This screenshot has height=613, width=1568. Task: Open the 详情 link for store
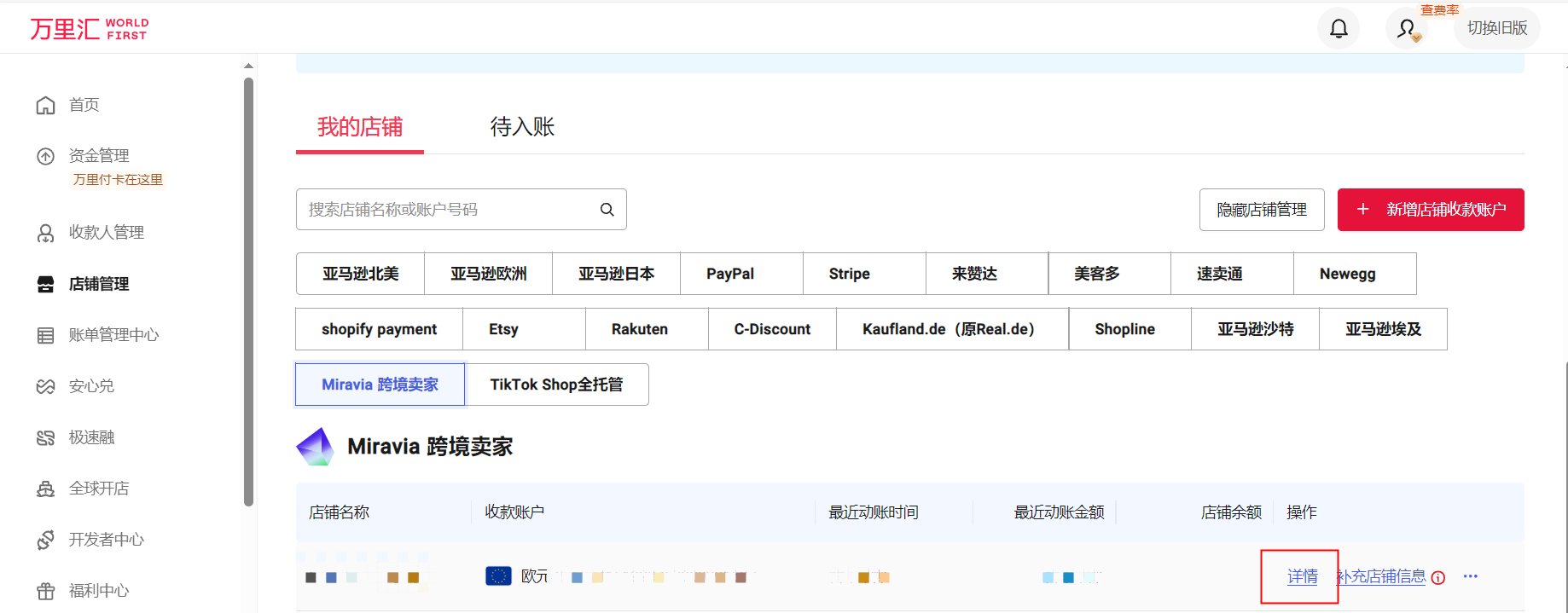pyautogui.click(x=1302, y=577)
